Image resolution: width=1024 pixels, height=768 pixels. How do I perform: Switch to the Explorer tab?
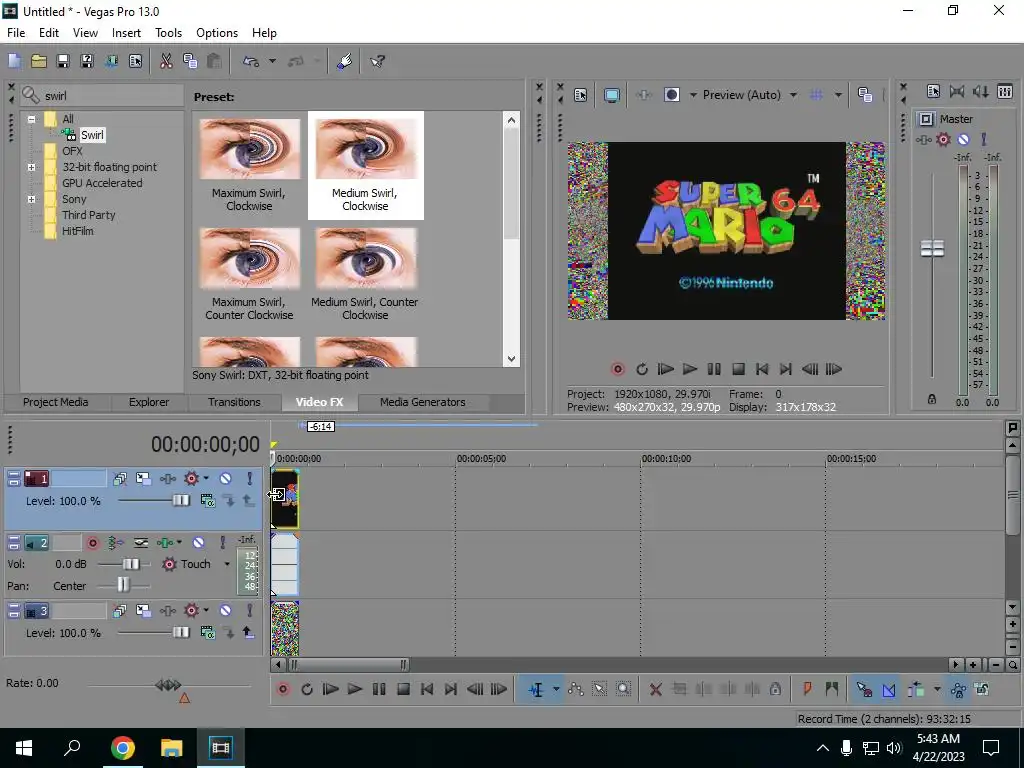[x=149, y=402]
